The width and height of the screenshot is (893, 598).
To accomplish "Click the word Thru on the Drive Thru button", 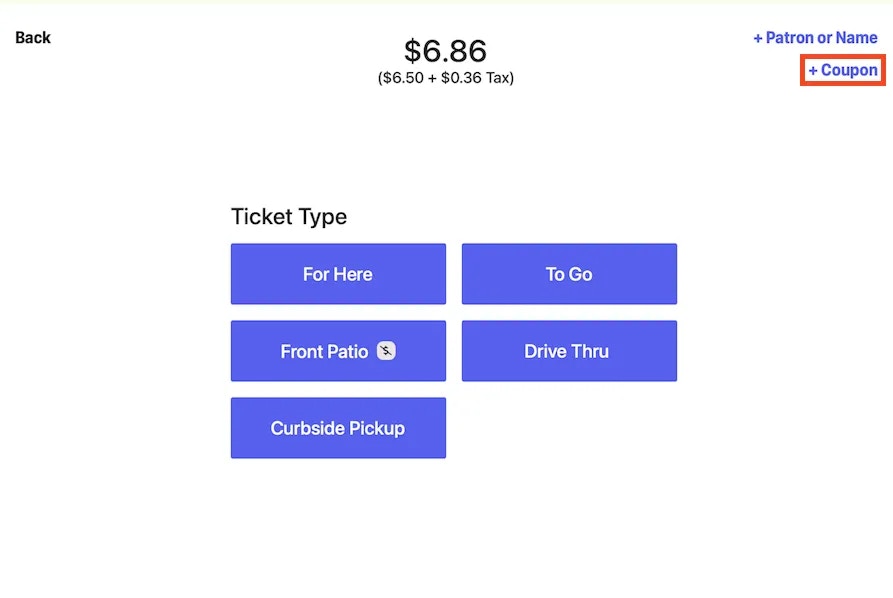I will click(x=589, y=351).
